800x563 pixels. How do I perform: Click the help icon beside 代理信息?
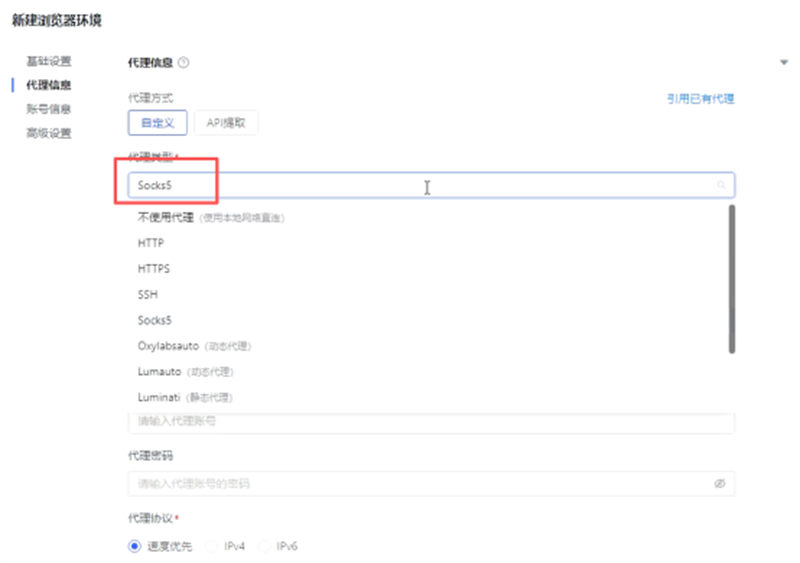tap(184, 62)
